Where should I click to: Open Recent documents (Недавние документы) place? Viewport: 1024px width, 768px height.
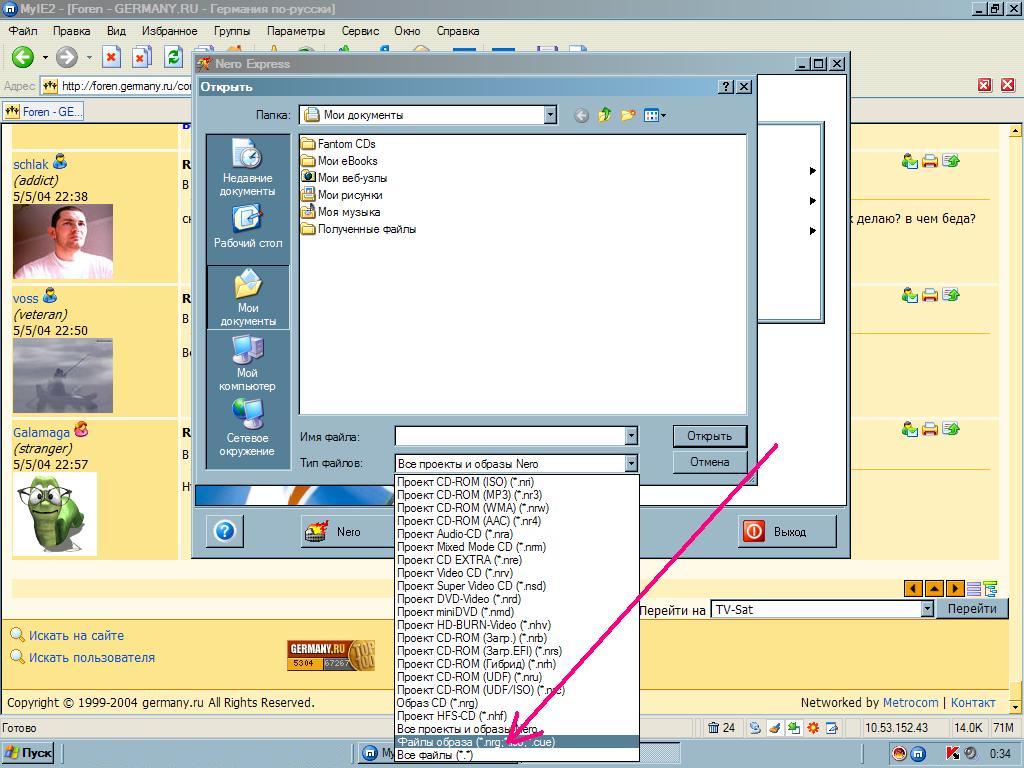[248, 167]
